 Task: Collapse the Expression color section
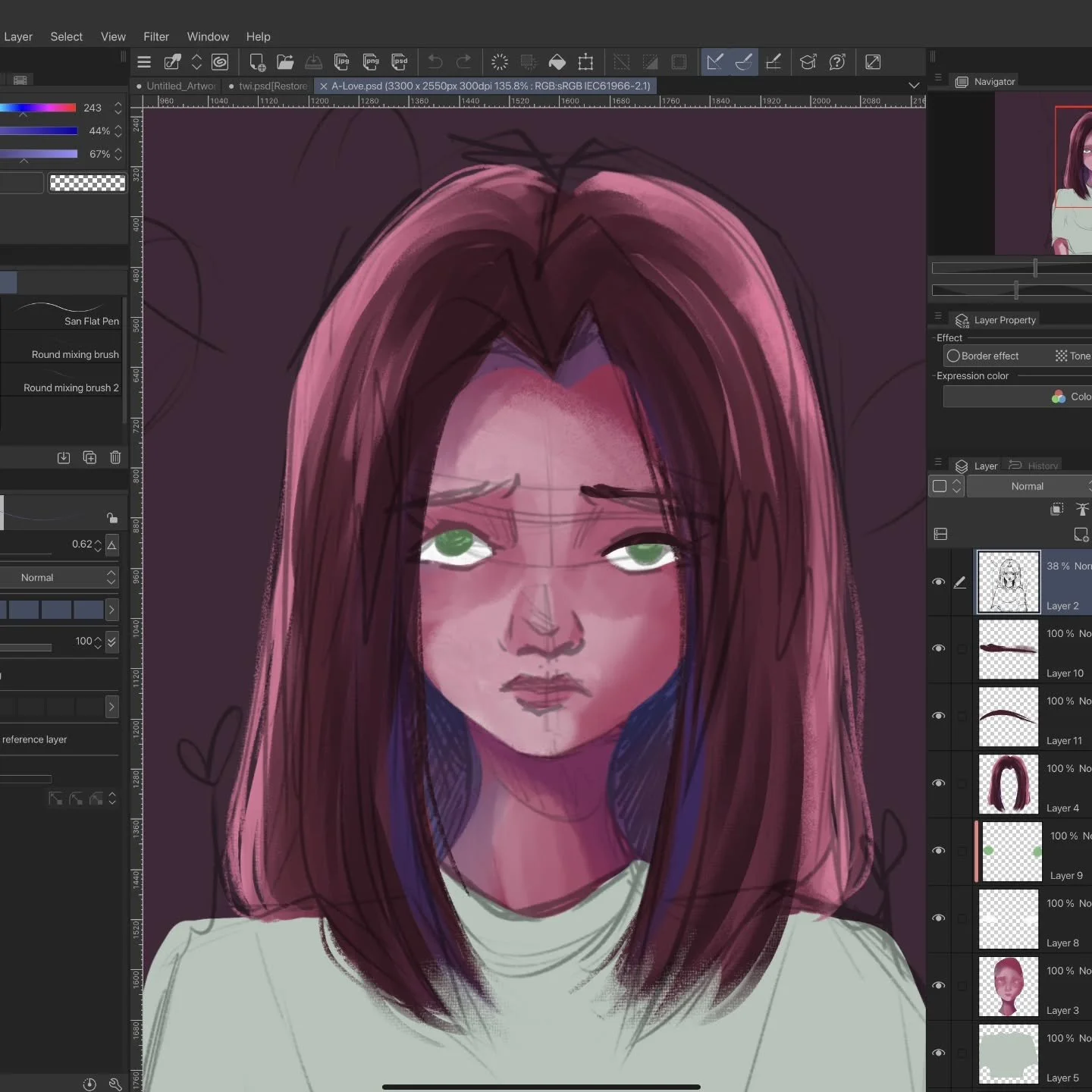(x=934, y=375)
